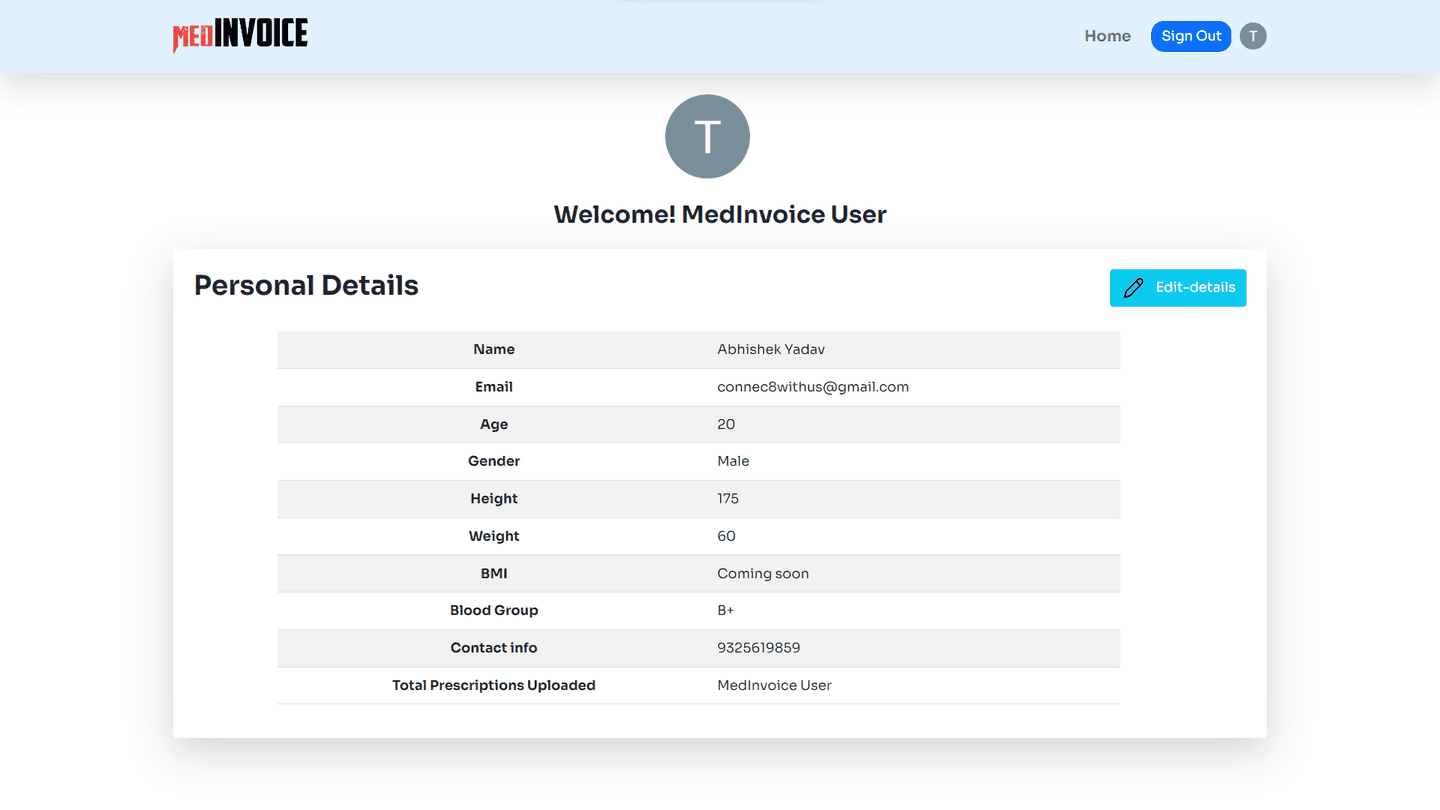Click the Email row label
This screenshot has width=1440, height=810.
(494, 387)
